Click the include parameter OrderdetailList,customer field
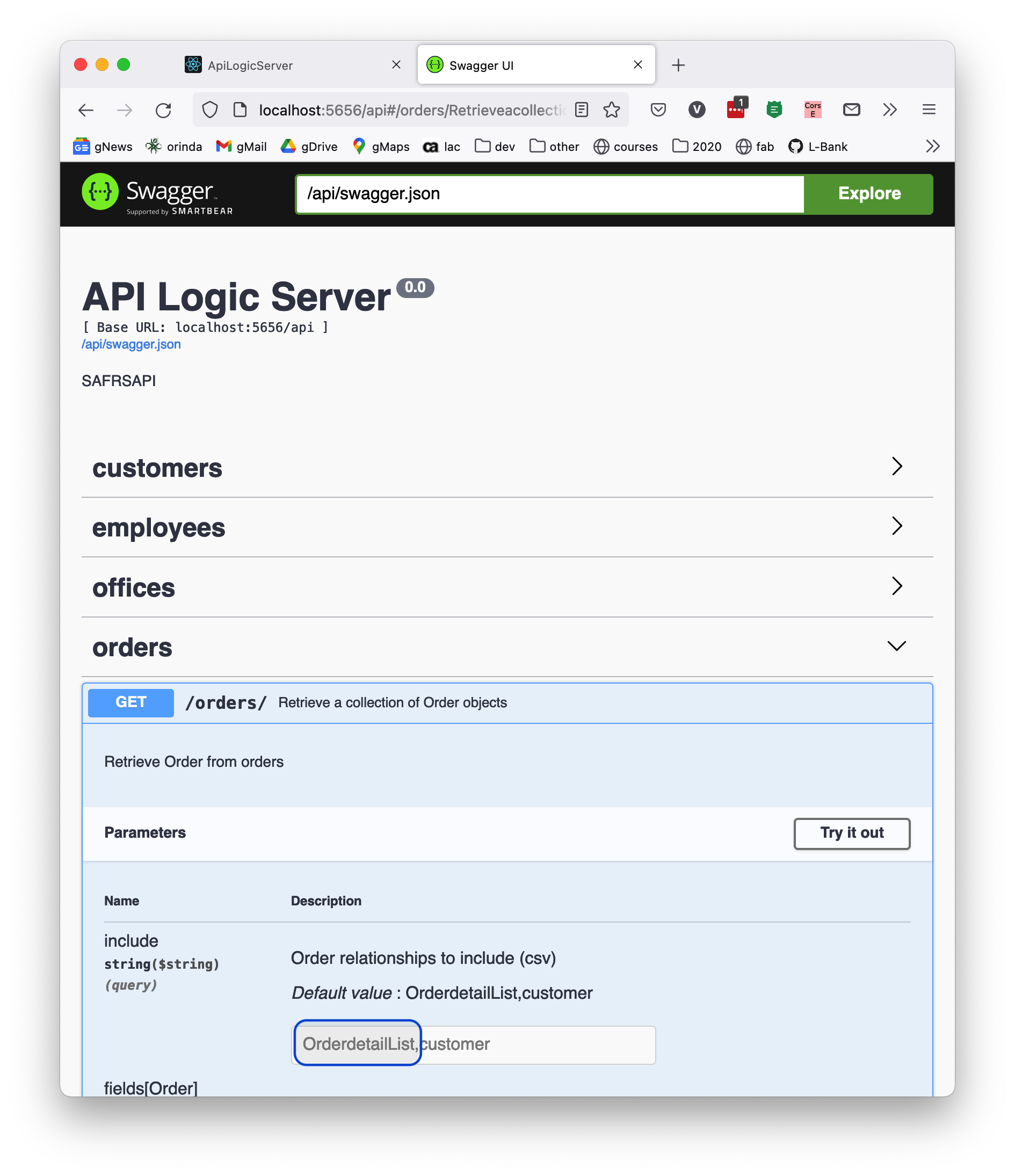Screen dimensions: 1015x1176 [474, 1044]
